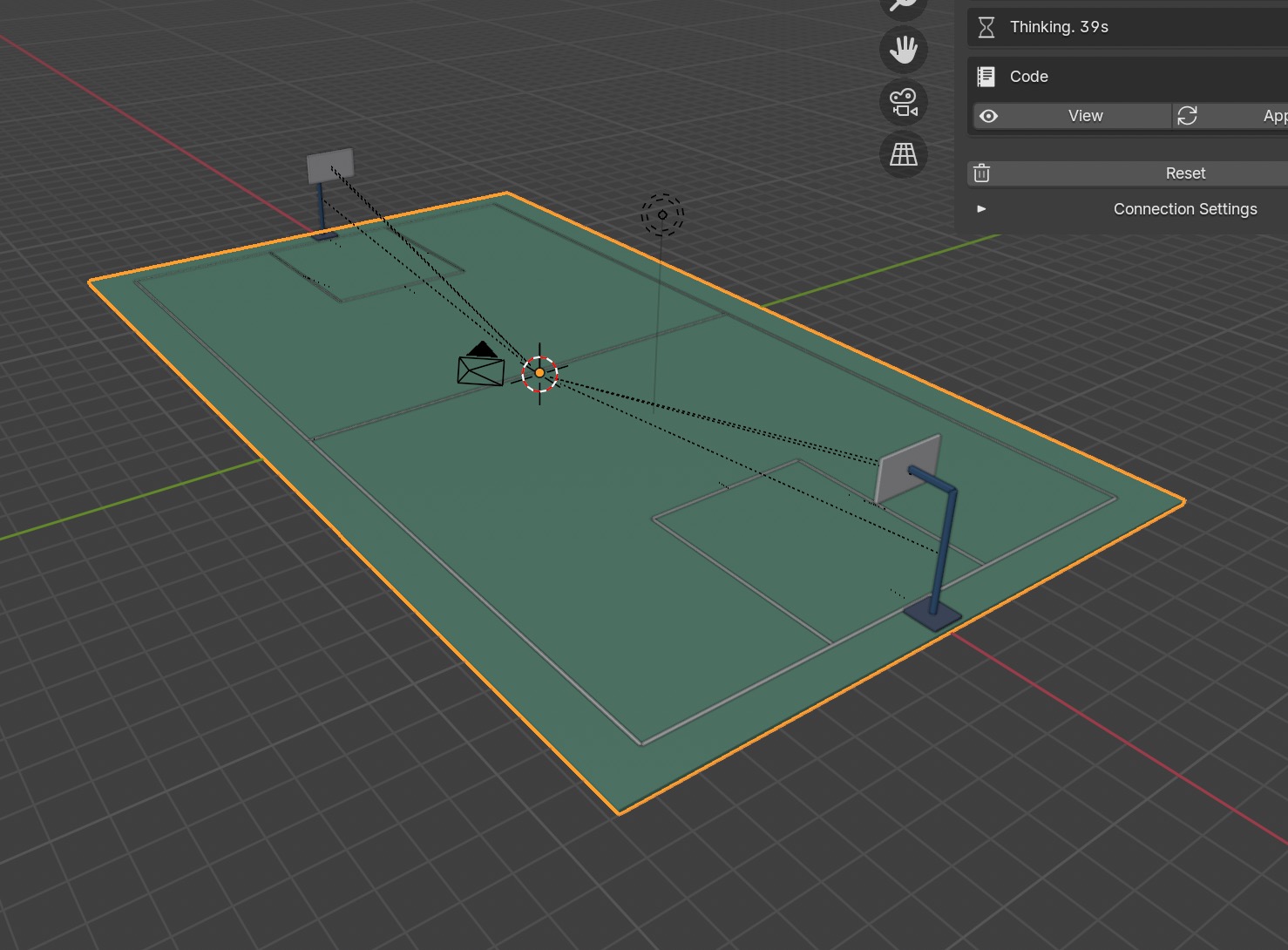Click the pan view hand icon
This screenshot has width=1288, height=950.
[904, 50]
